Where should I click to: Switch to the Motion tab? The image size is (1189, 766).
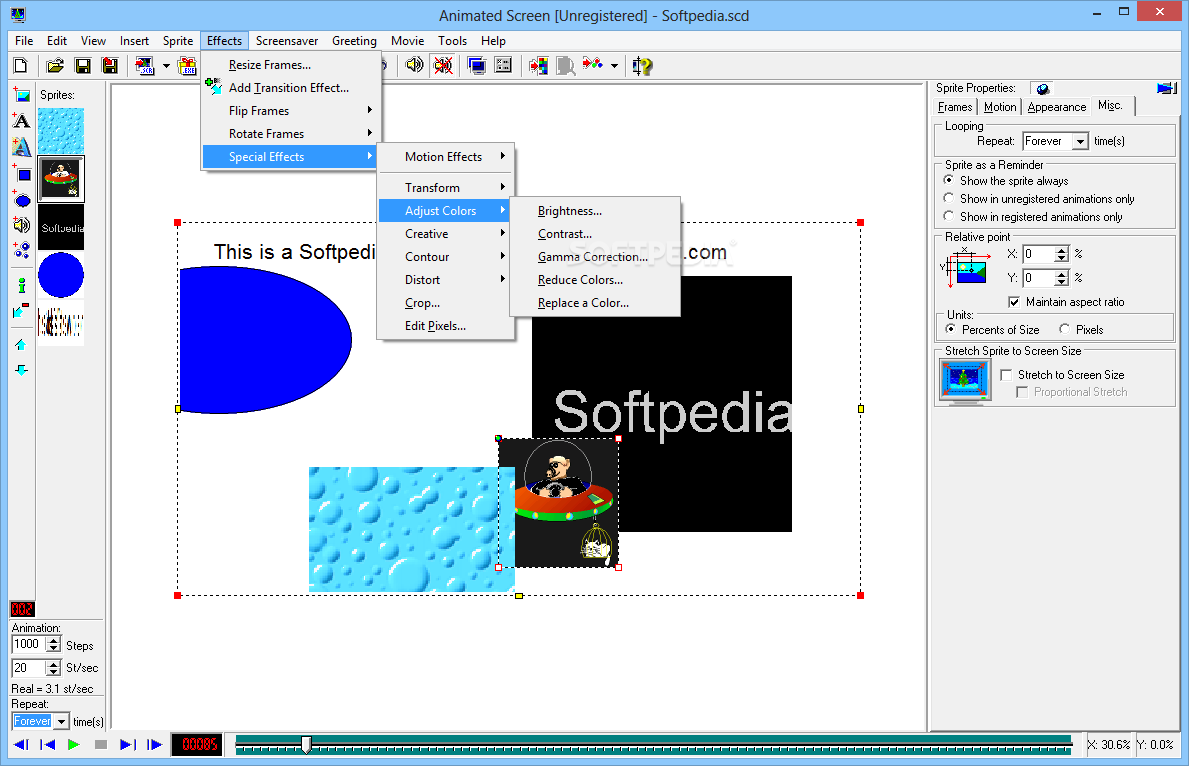coord(999,107)
